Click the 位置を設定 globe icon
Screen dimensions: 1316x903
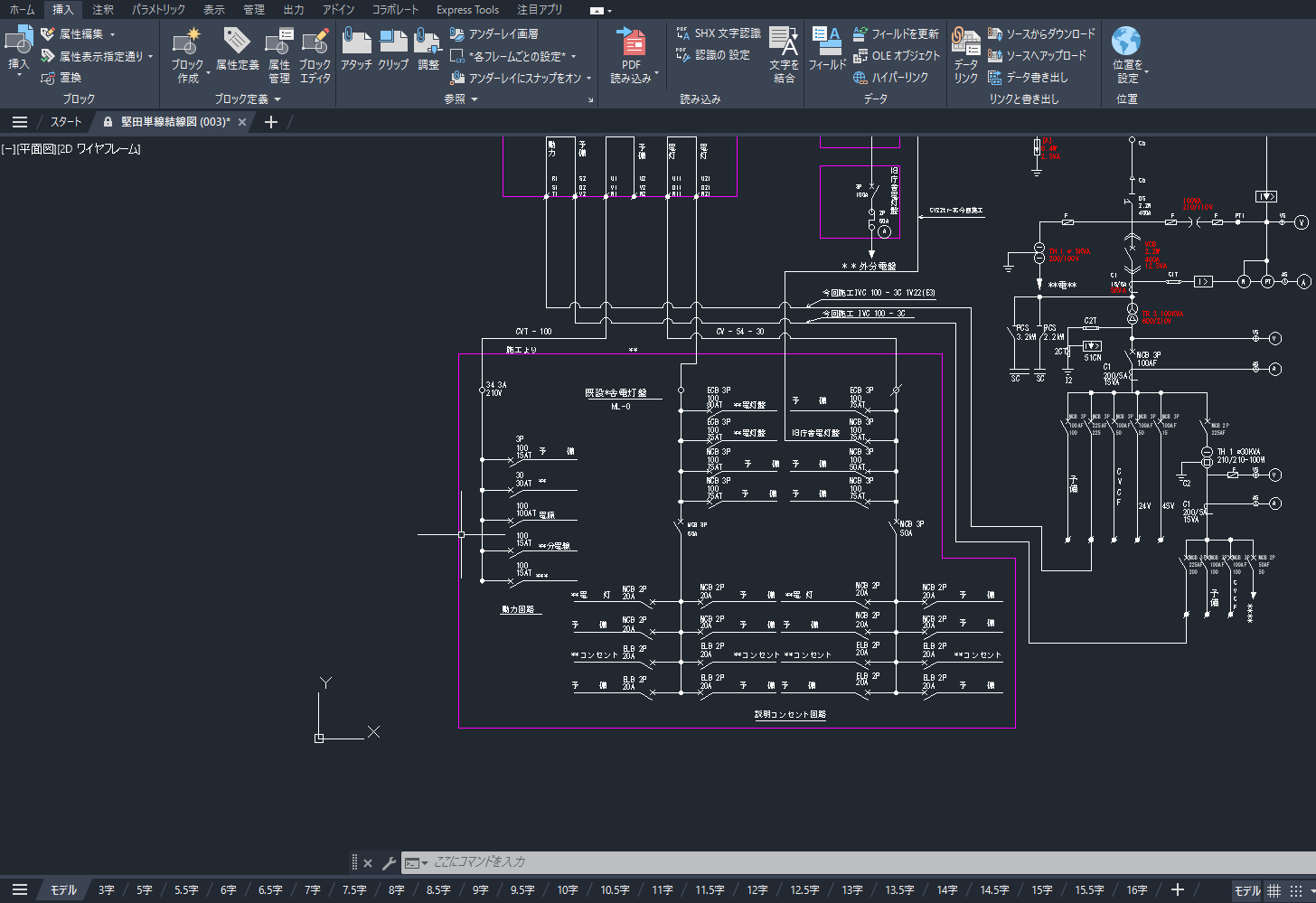[x=1126, y=42]
